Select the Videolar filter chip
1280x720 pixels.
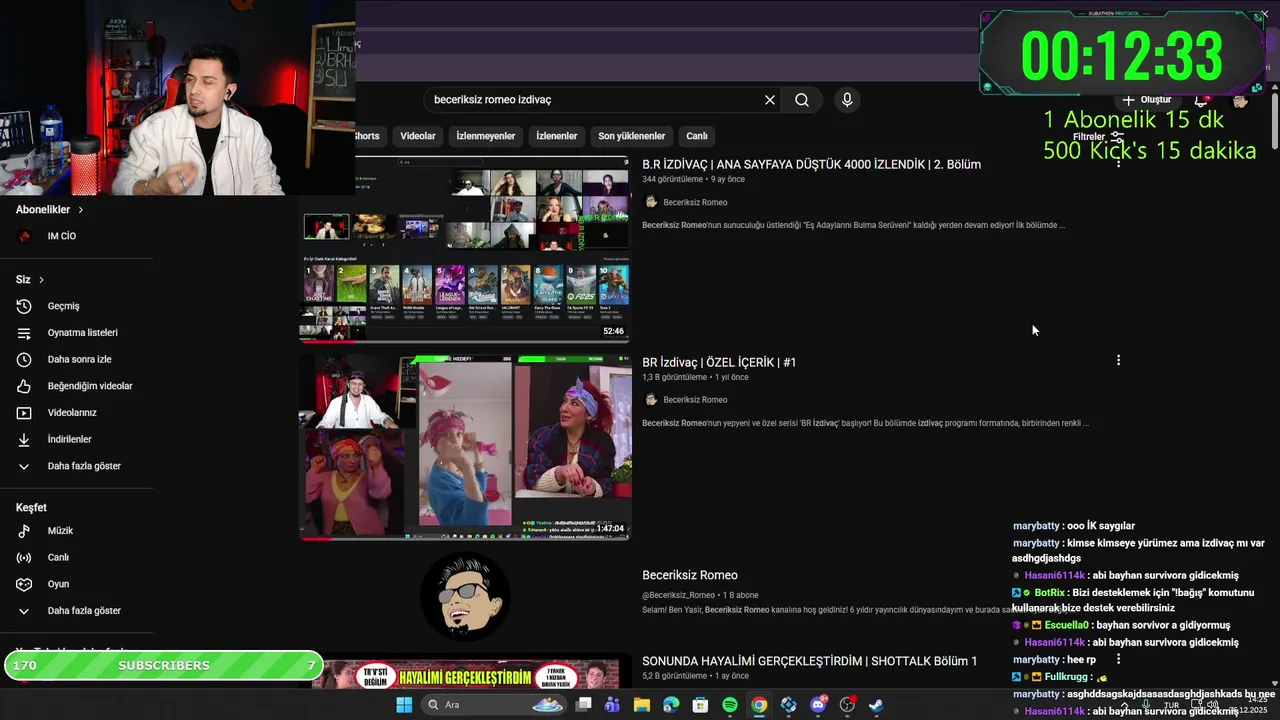point(418,136)
